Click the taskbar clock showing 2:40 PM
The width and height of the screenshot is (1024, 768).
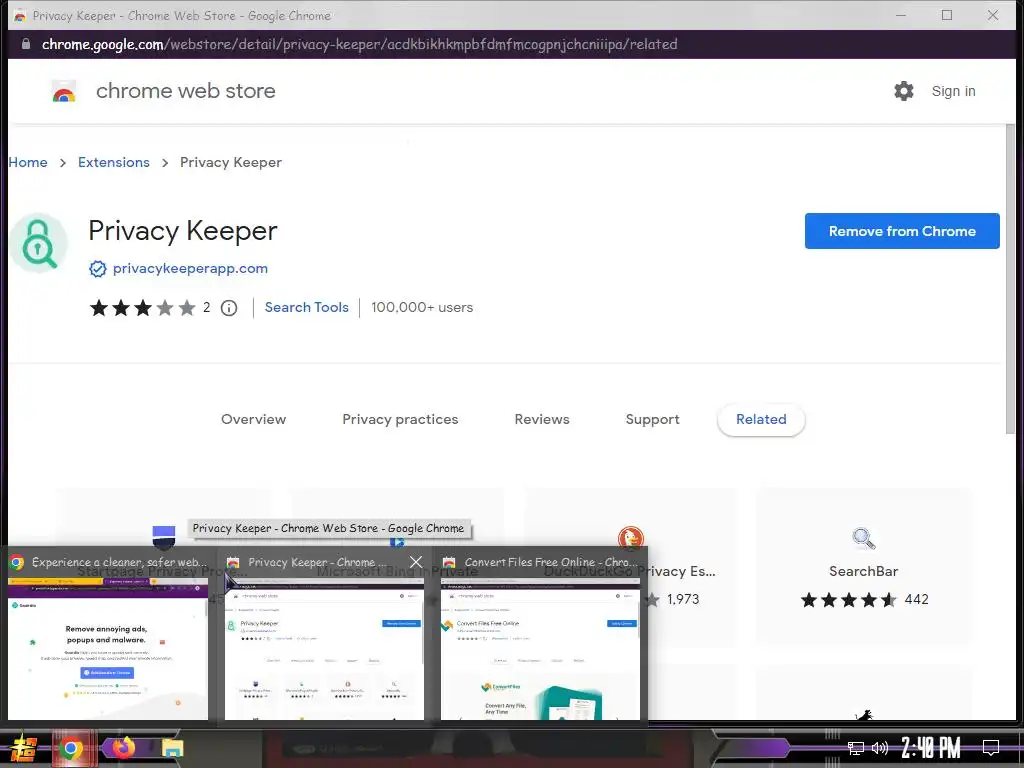931,748
